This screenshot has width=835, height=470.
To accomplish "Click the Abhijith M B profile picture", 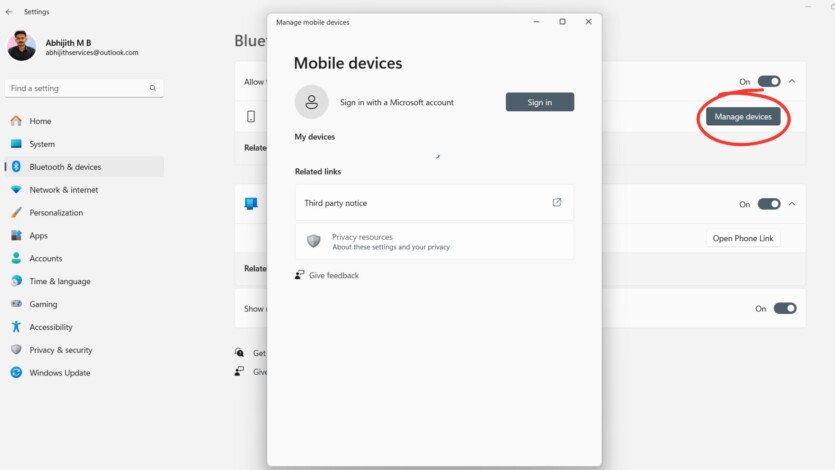I will click(21, 46).
